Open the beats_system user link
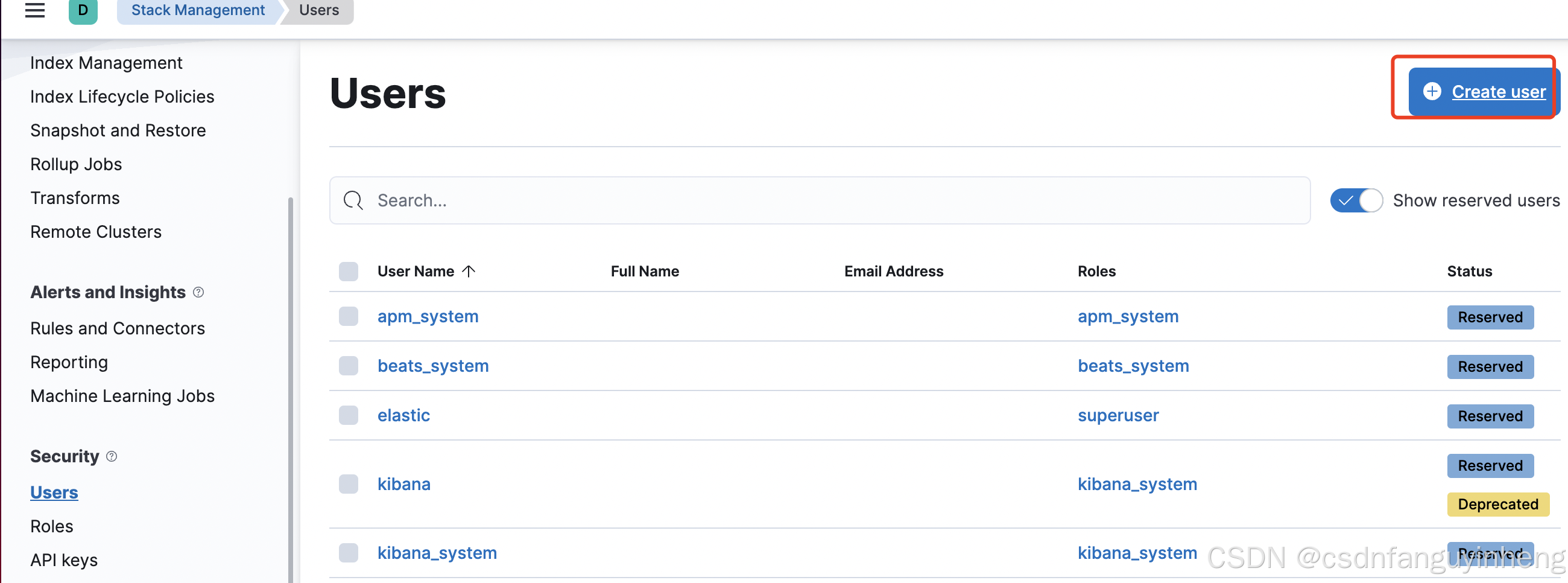Viewport: 1568px width, 583px height. pyautogui.click(x=433, y=366)
